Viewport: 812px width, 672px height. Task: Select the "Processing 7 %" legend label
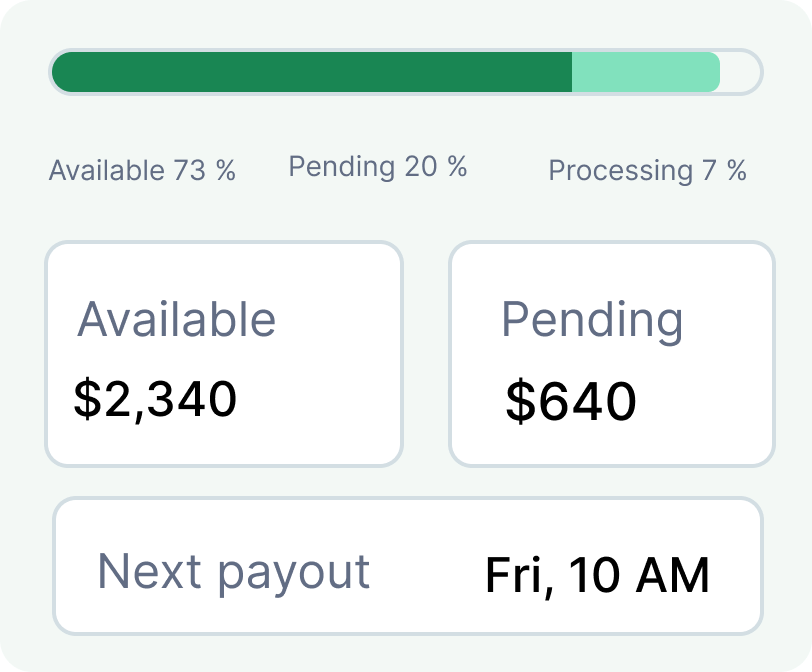click(x=647, y=171)
